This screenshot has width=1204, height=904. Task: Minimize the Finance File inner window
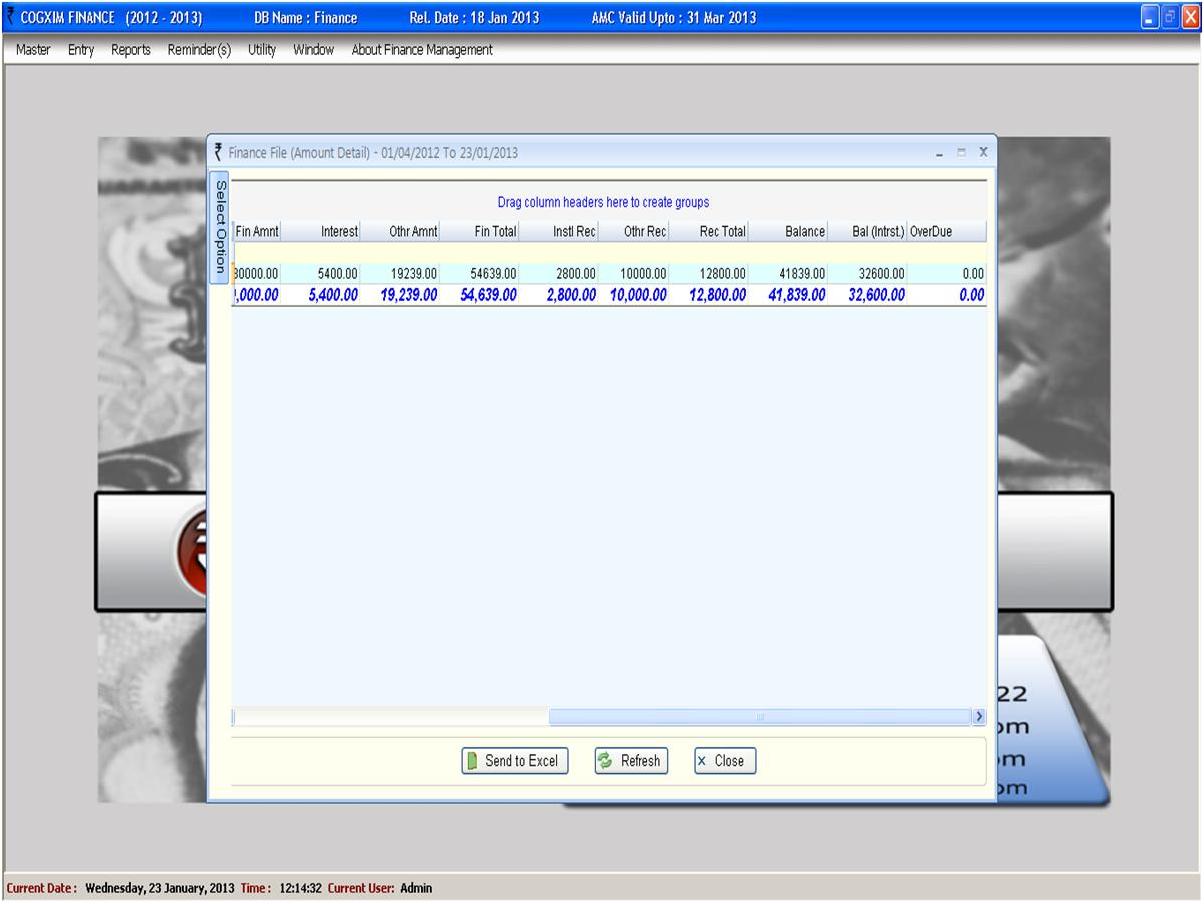coord(939,152)
